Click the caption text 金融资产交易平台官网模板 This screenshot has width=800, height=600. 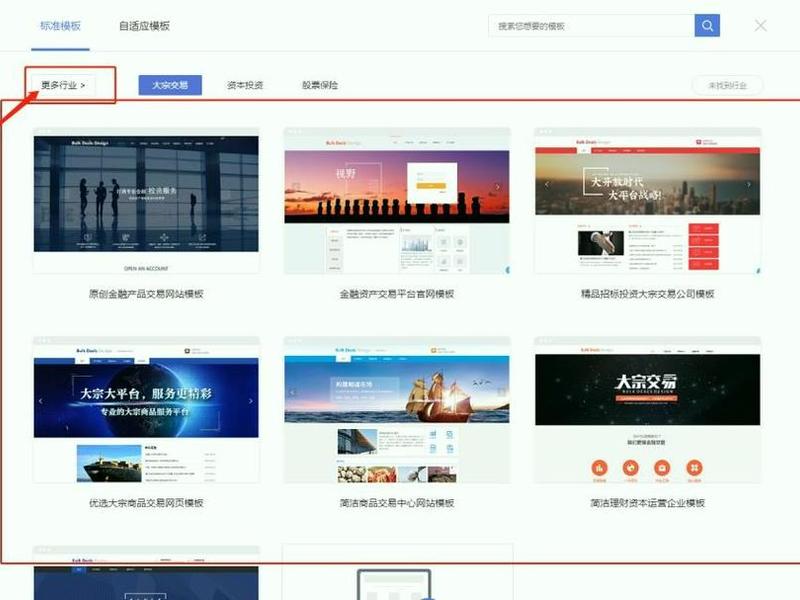(x=397, y=294)
